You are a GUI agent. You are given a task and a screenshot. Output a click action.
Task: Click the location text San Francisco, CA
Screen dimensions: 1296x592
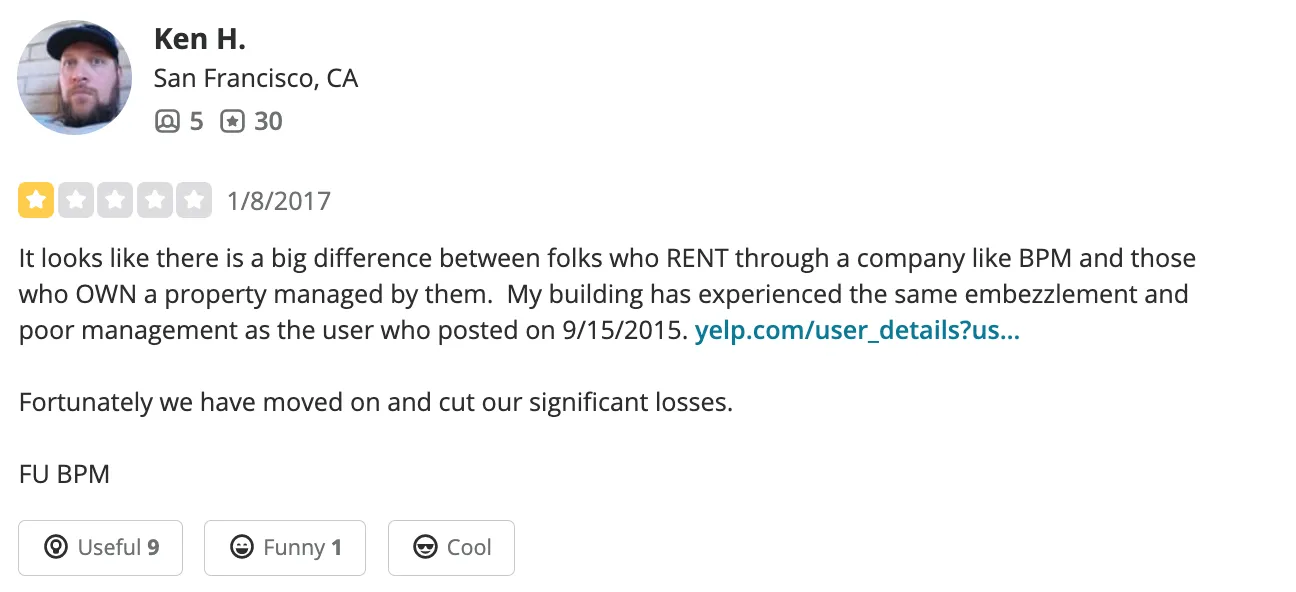coord(256,78)
